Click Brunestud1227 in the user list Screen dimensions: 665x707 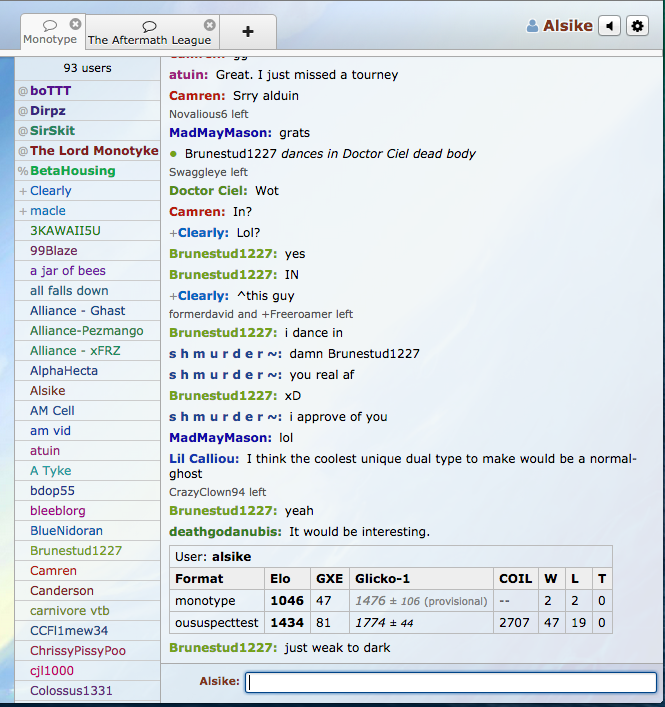(x=88, y=551)
